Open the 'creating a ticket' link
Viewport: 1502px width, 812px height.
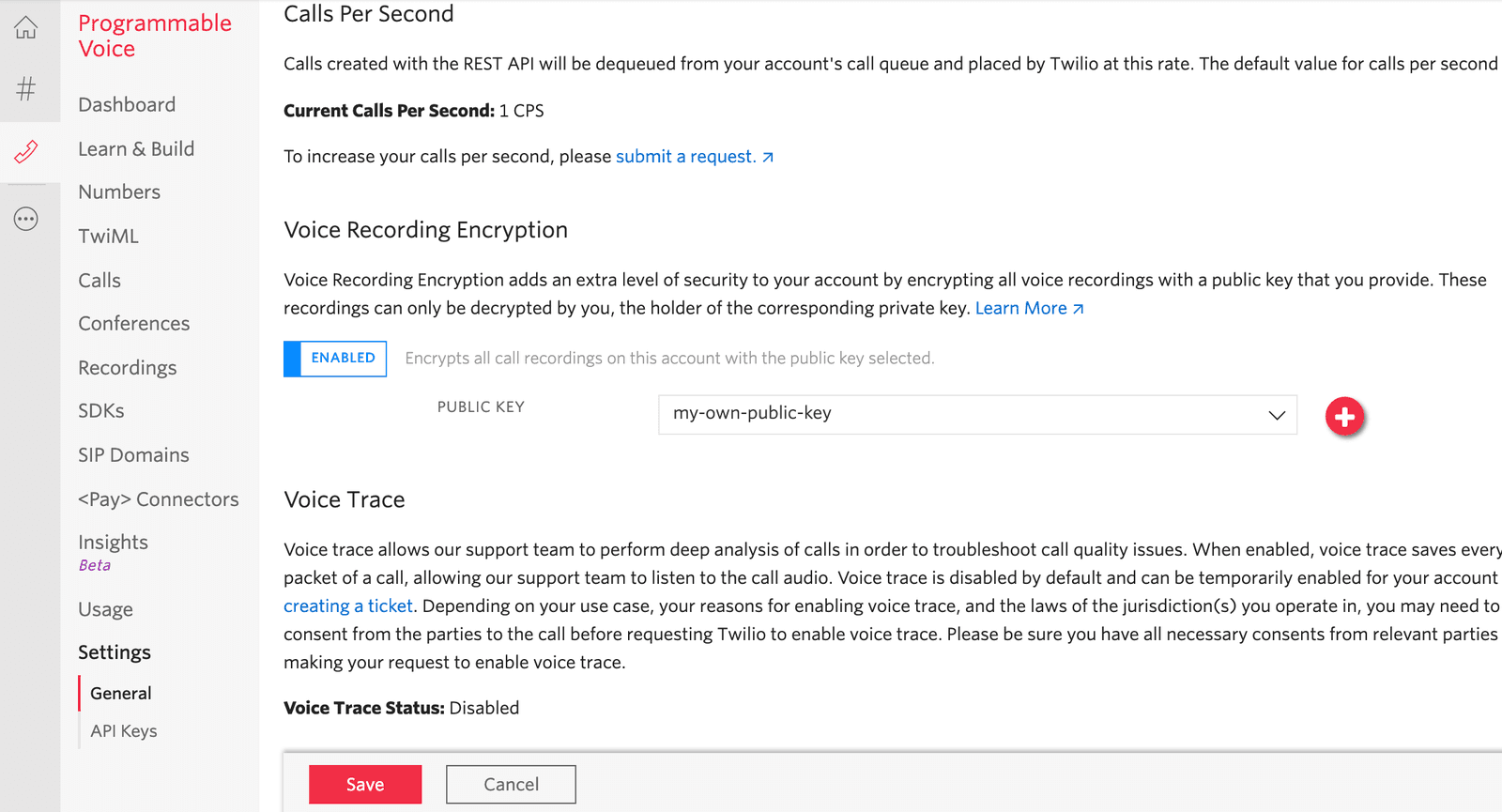pos(347,605)
